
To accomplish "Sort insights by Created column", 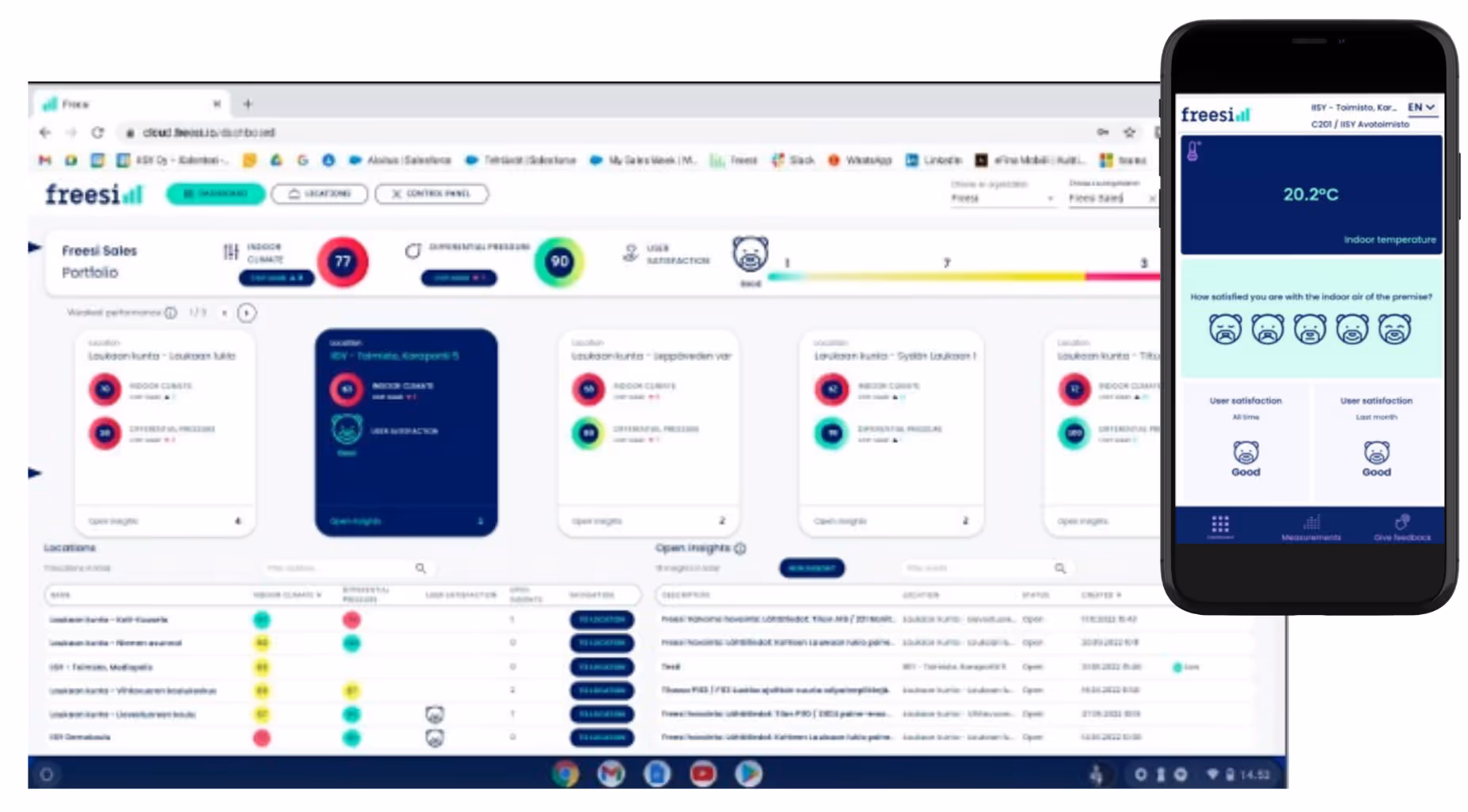I will (1101, 594).
